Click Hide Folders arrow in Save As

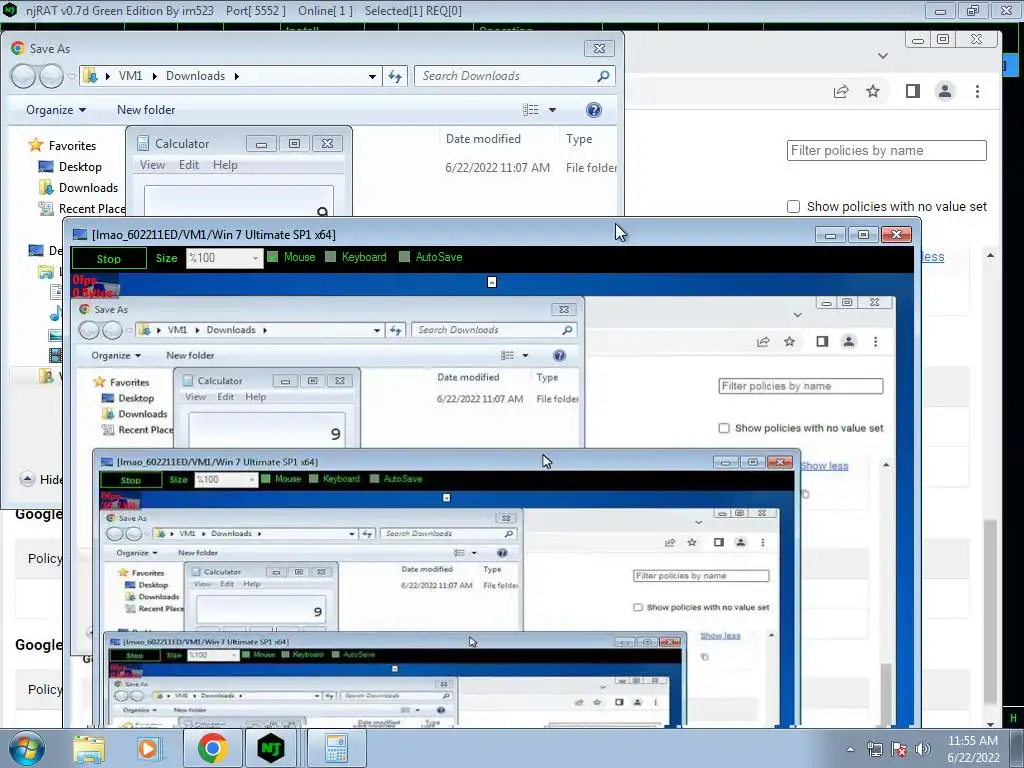click(27, 479)
